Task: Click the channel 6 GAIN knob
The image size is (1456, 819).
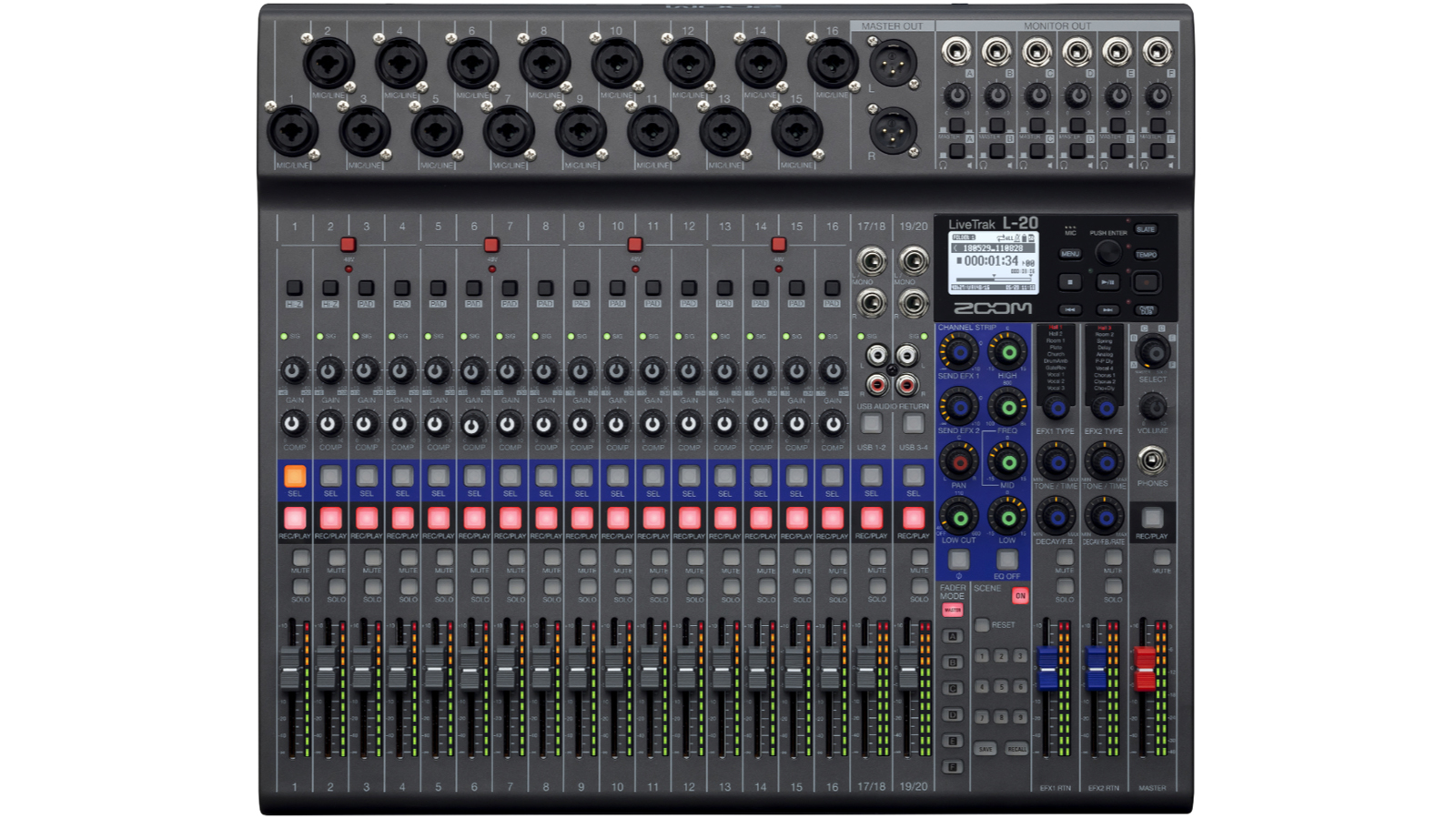Action: click(473, 370)
